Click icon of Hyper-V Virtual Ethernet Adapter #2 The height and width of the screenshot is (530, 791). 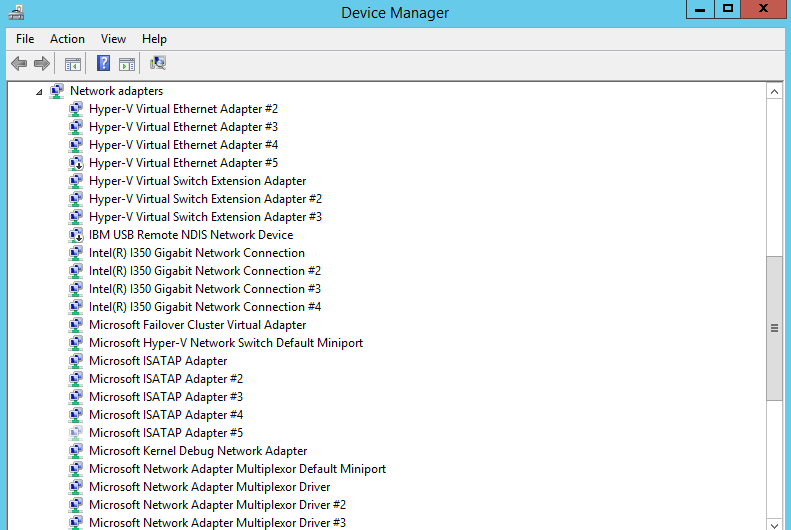(x=76, y=109)
